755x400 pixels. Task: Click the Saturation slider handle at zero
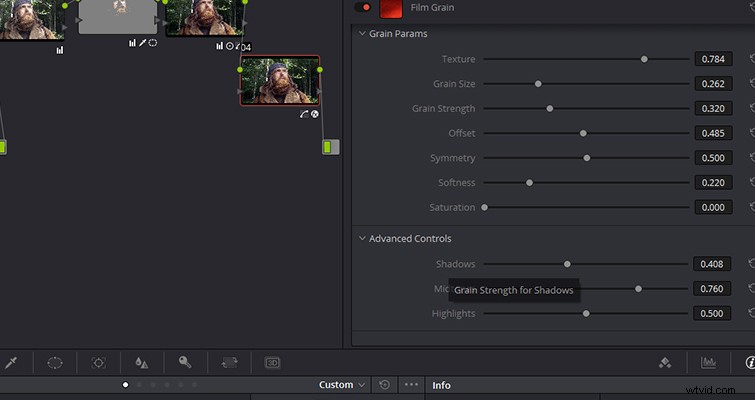[484, 207]
